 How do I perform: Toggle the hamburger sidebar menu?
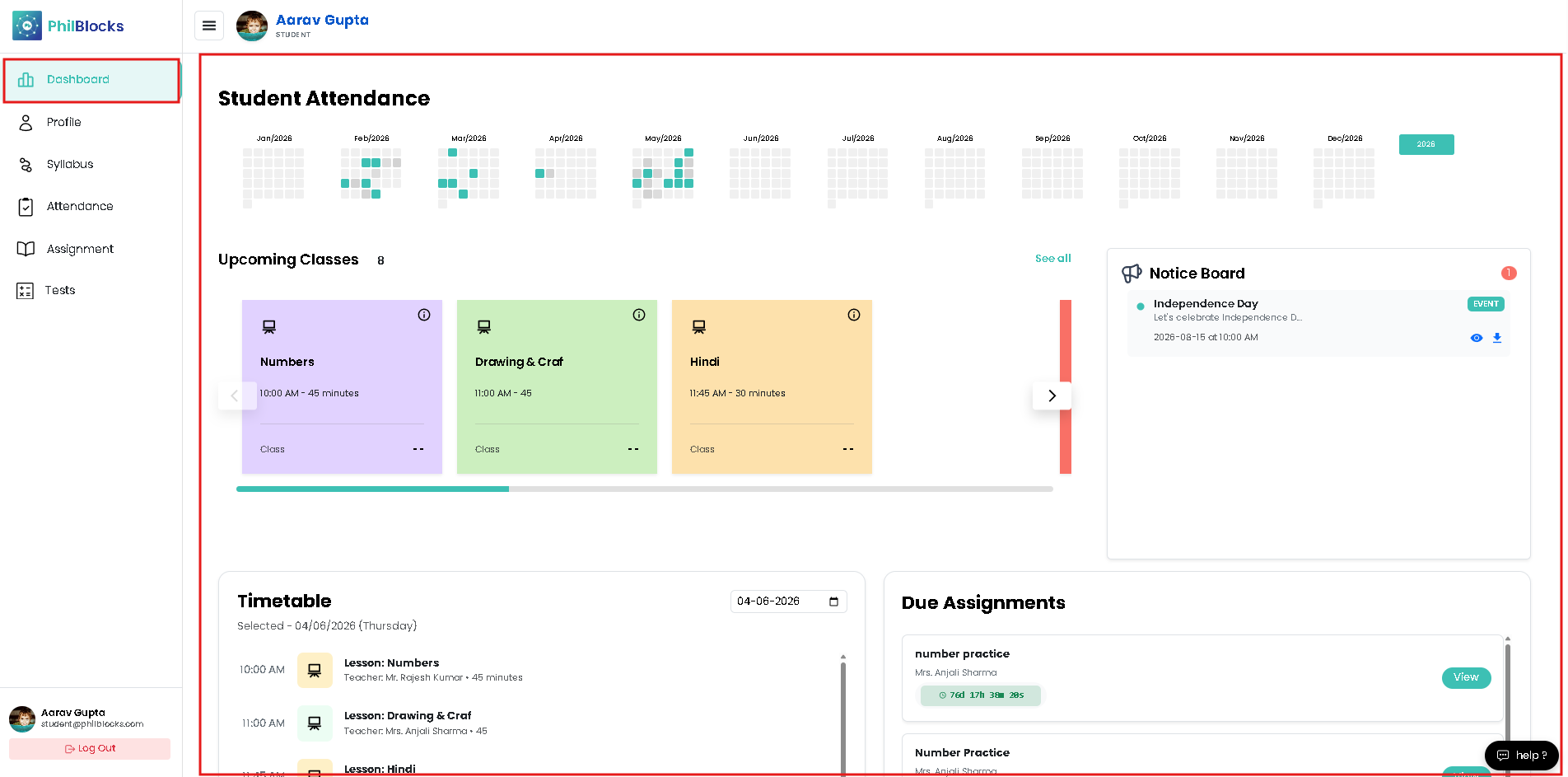[x=209, y=26]
